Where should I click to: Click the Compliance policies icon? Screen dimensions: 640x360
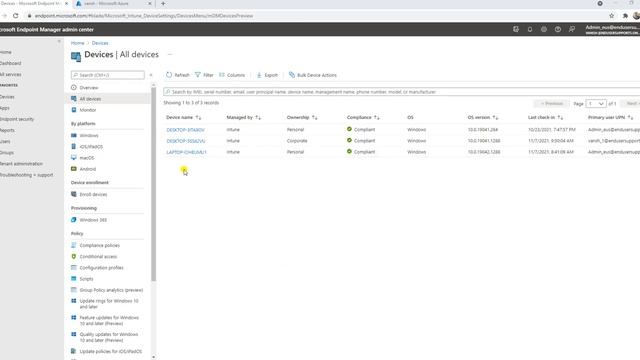74,245
